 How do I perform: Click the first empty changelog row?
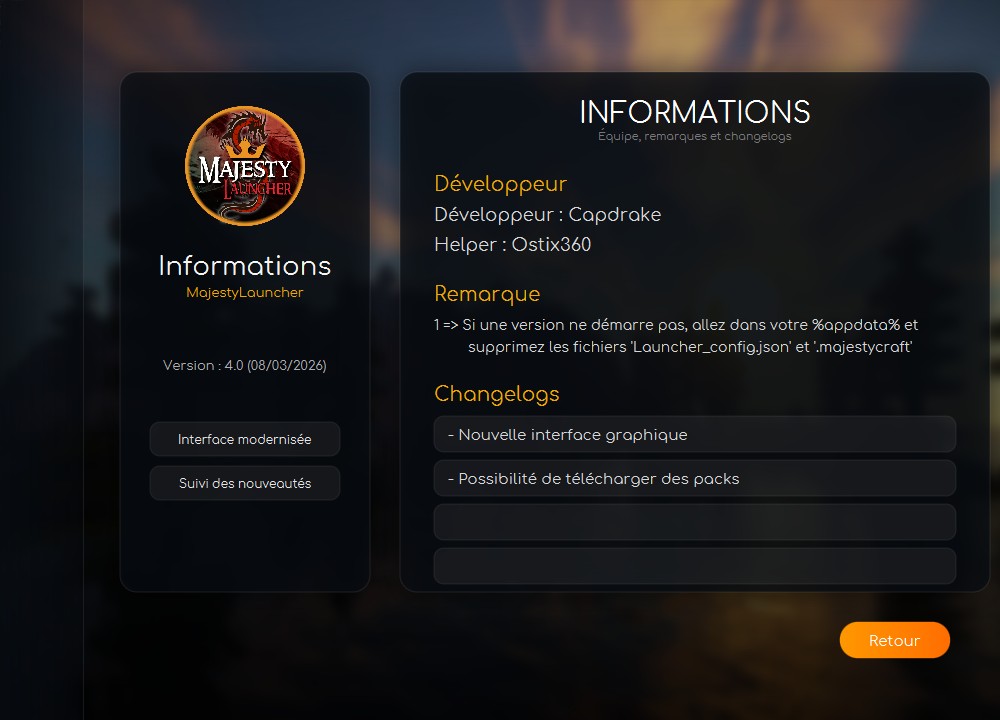694,521
